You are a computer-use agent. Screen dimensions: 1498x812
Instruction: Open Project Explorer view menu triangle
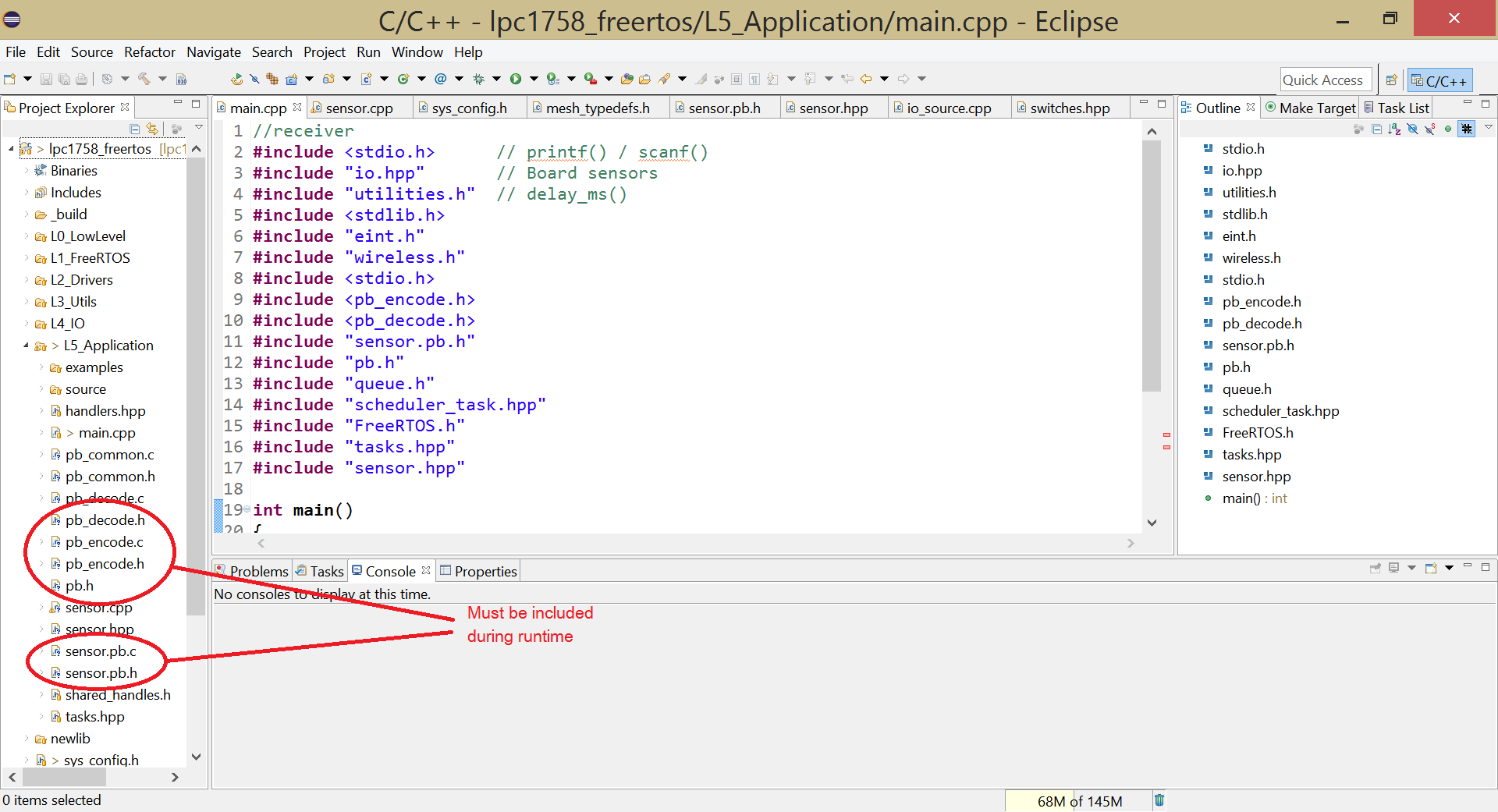pos(199,126)
